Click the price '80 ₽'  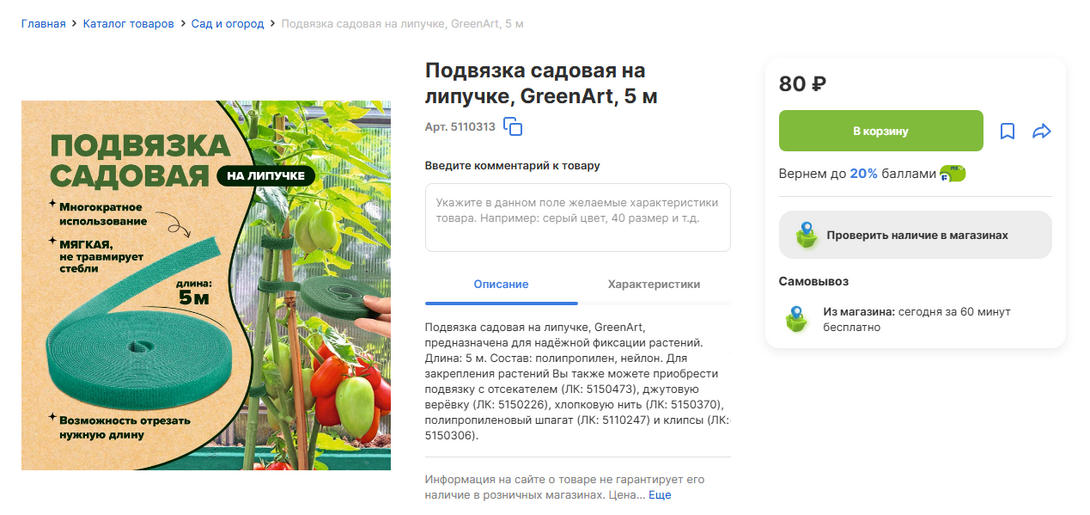tap(802, 84)
